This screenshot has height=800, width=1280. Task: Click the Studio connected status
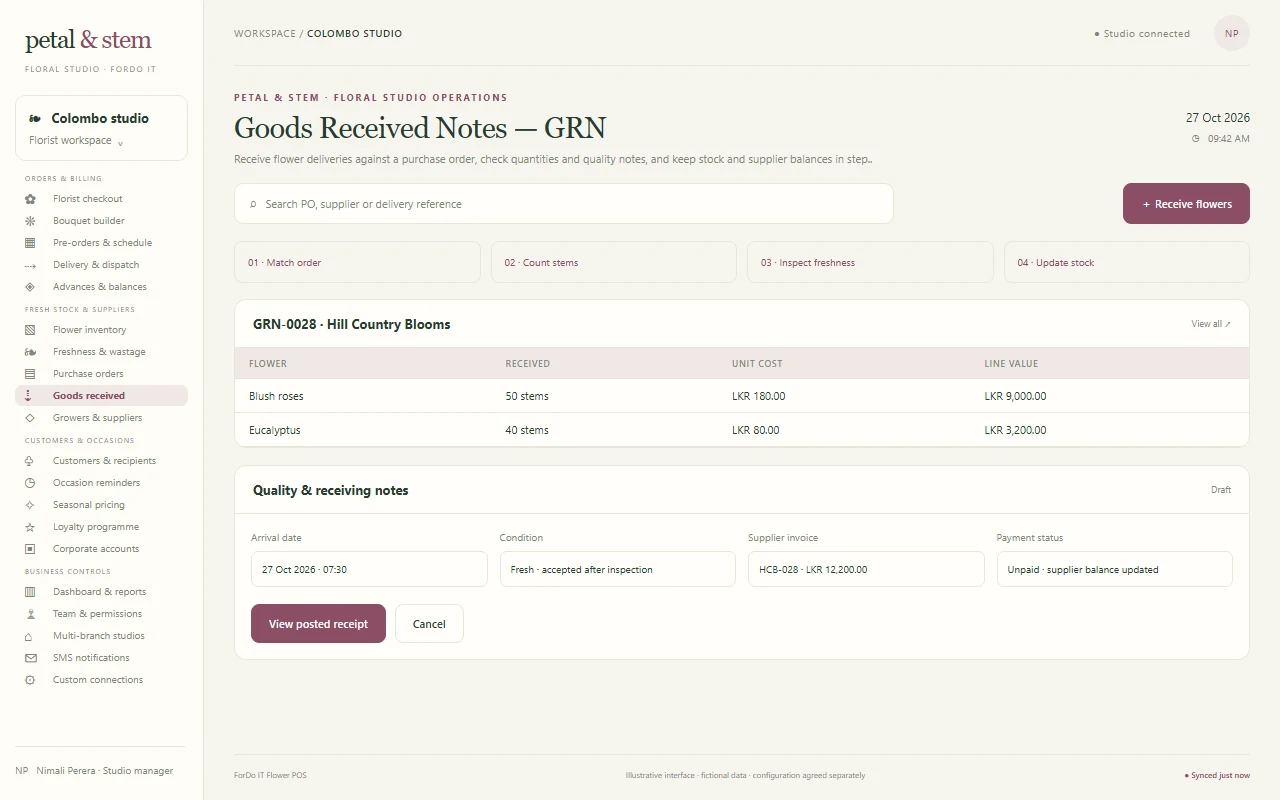(x=1142, y=33)
